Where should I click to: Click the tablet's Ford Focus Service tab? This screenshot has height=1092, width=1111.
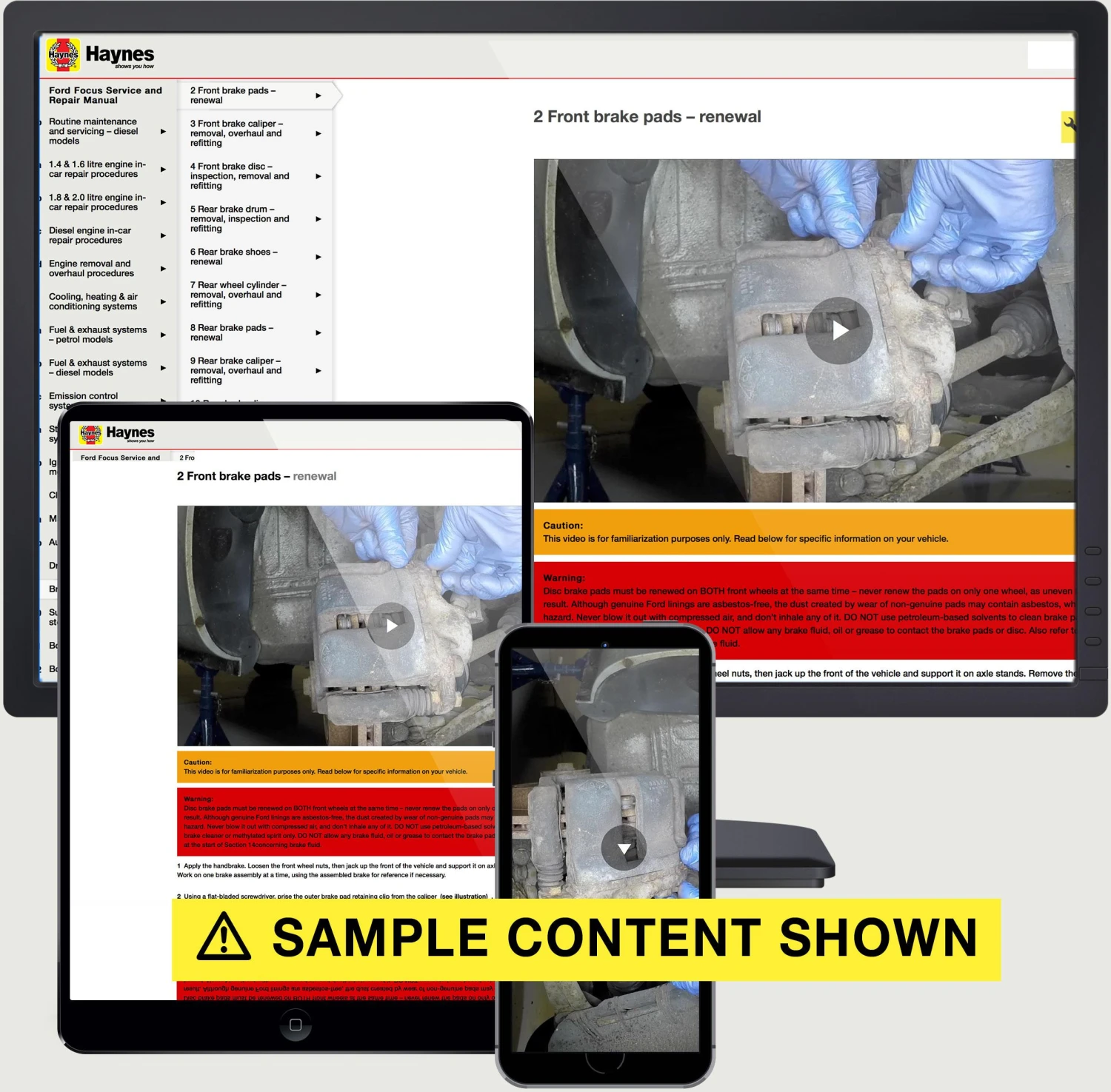pyautogui.click(x=120, y=458)
